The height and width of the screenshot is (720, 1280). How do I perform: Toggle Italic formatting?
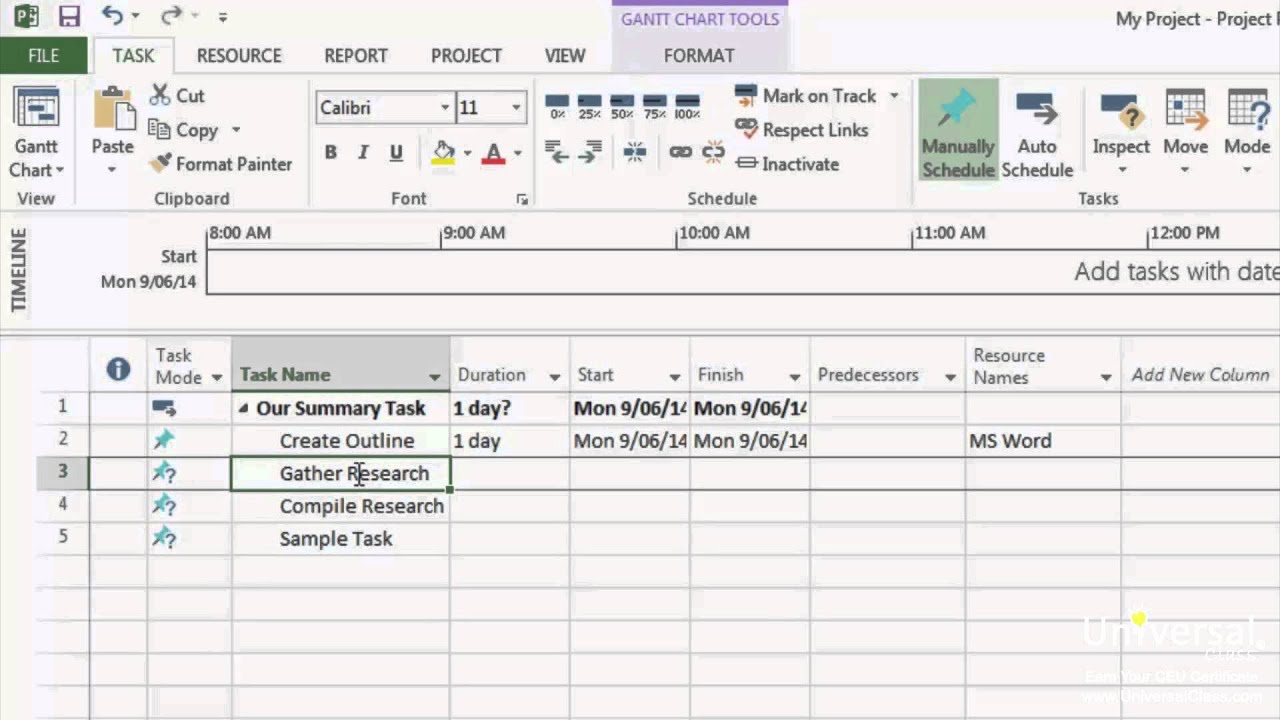363,153
